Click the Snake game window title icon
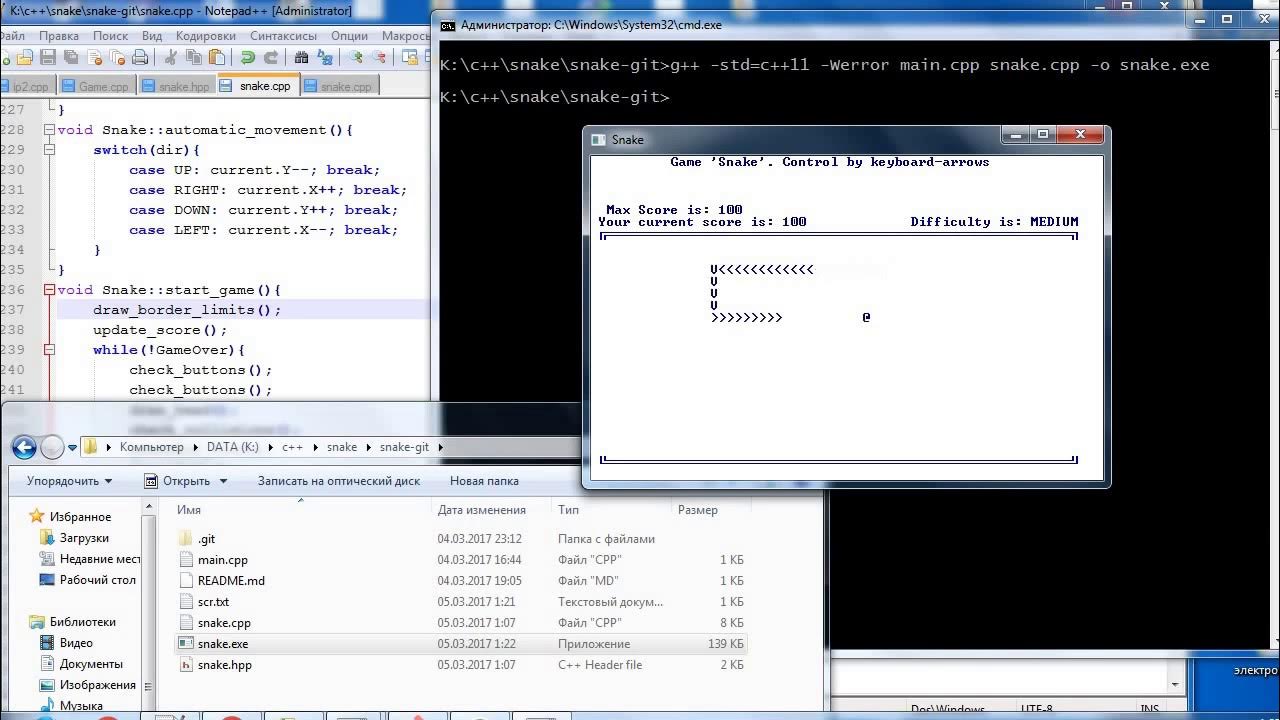 [599, 140]
